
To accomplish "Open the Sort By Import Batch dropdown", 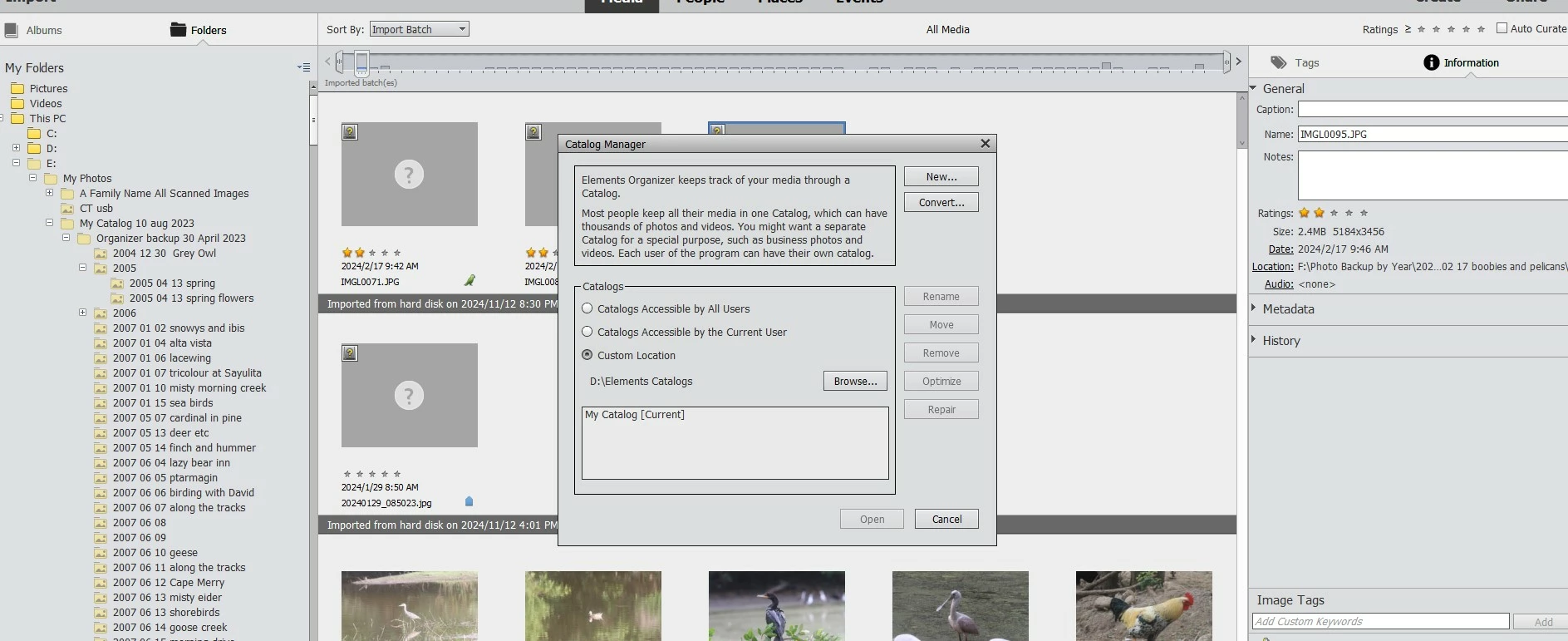I will click(419, 29).
